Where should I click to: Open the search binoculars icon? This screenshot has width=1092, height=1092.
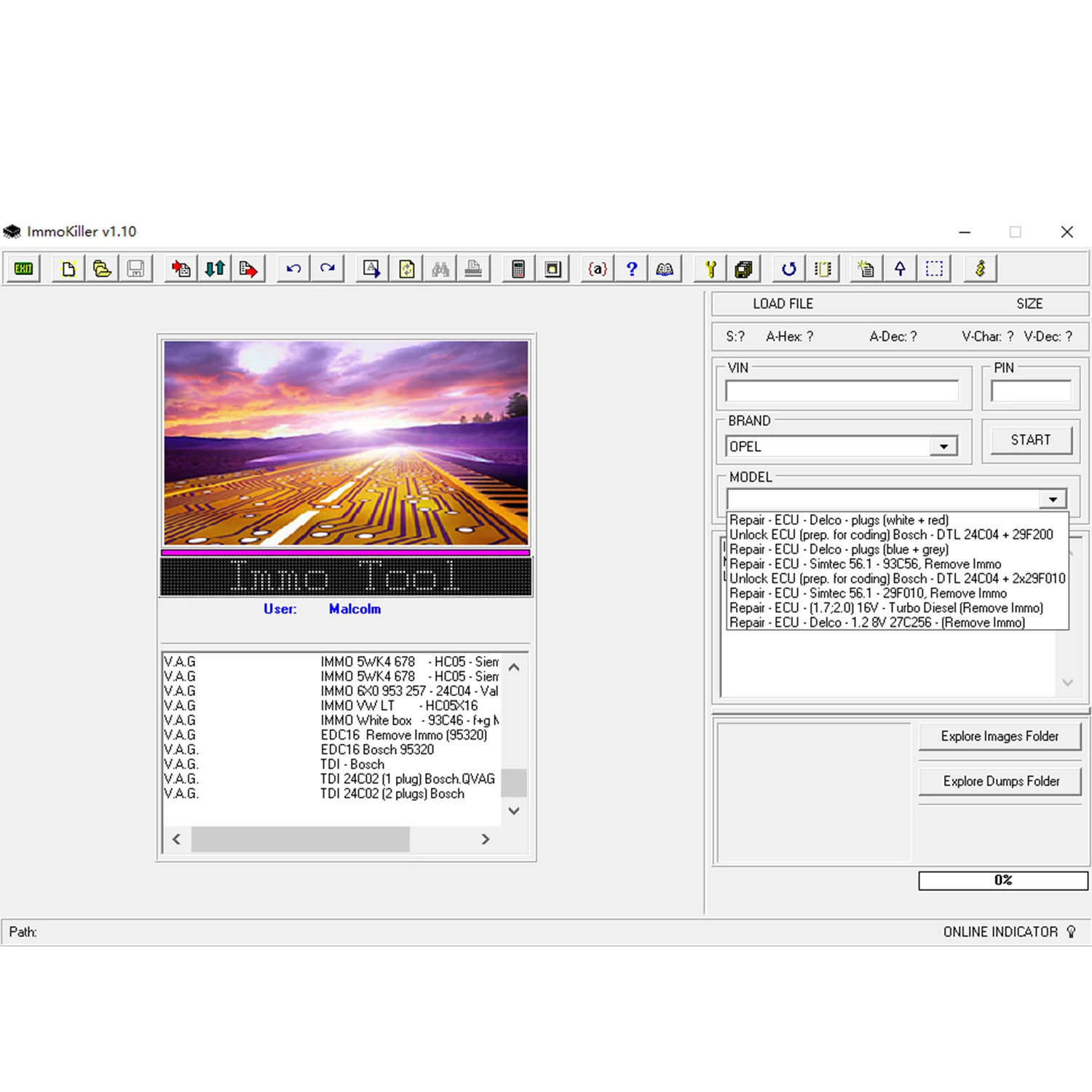pos(440,269)
